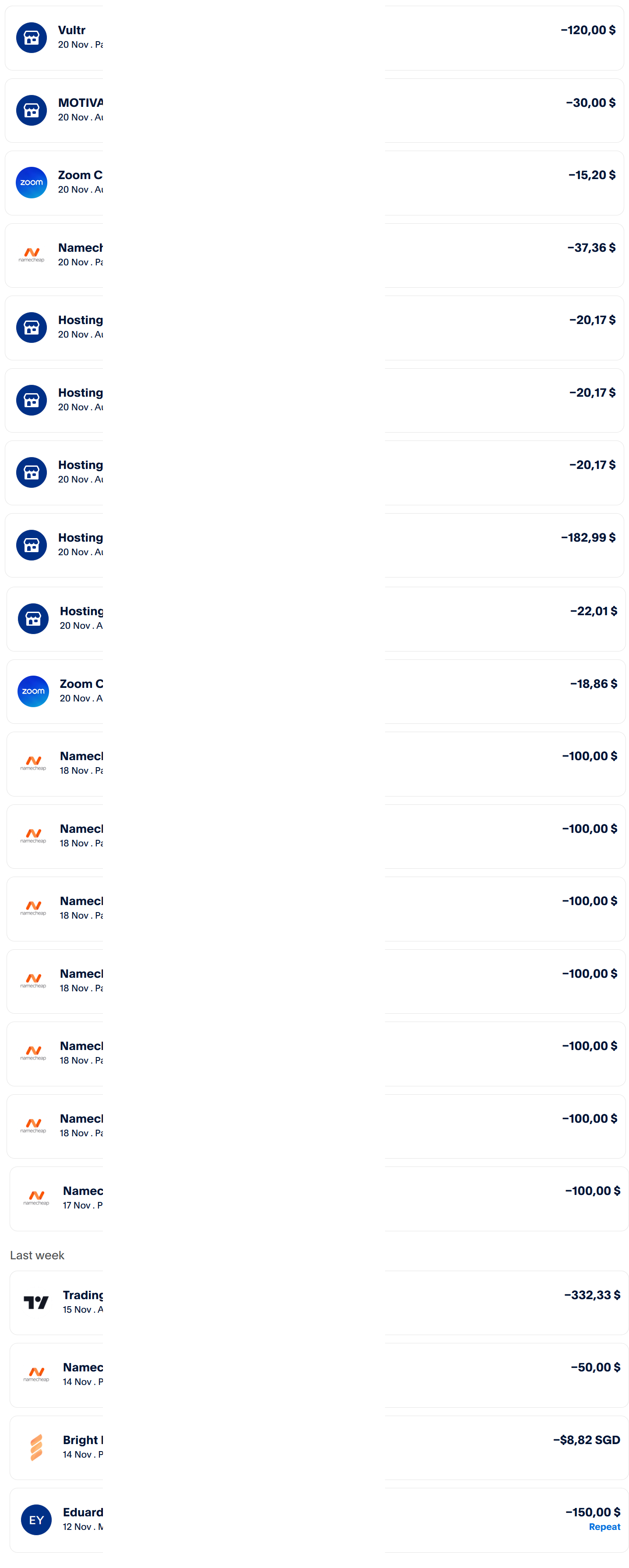Click the −332,33 $ amount

coord(592,1295)
